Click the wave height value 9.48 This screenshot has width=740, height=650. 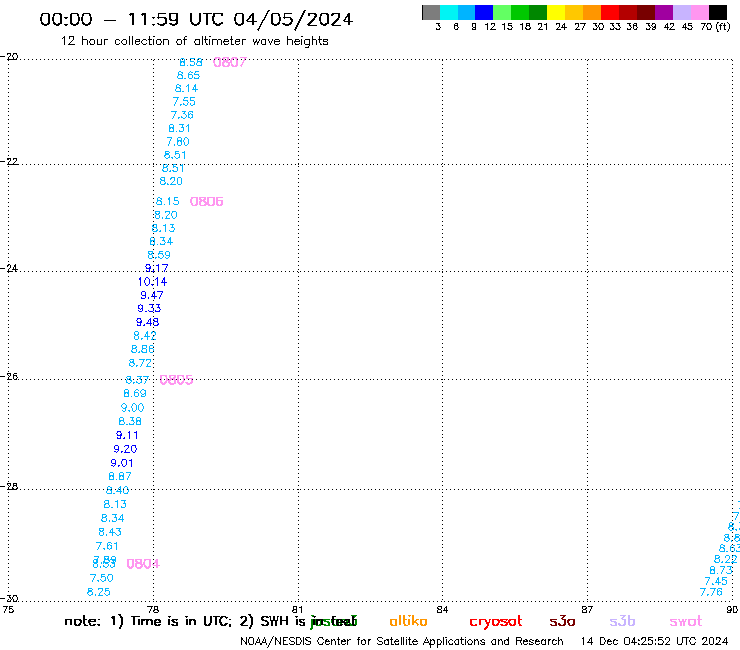147,322
